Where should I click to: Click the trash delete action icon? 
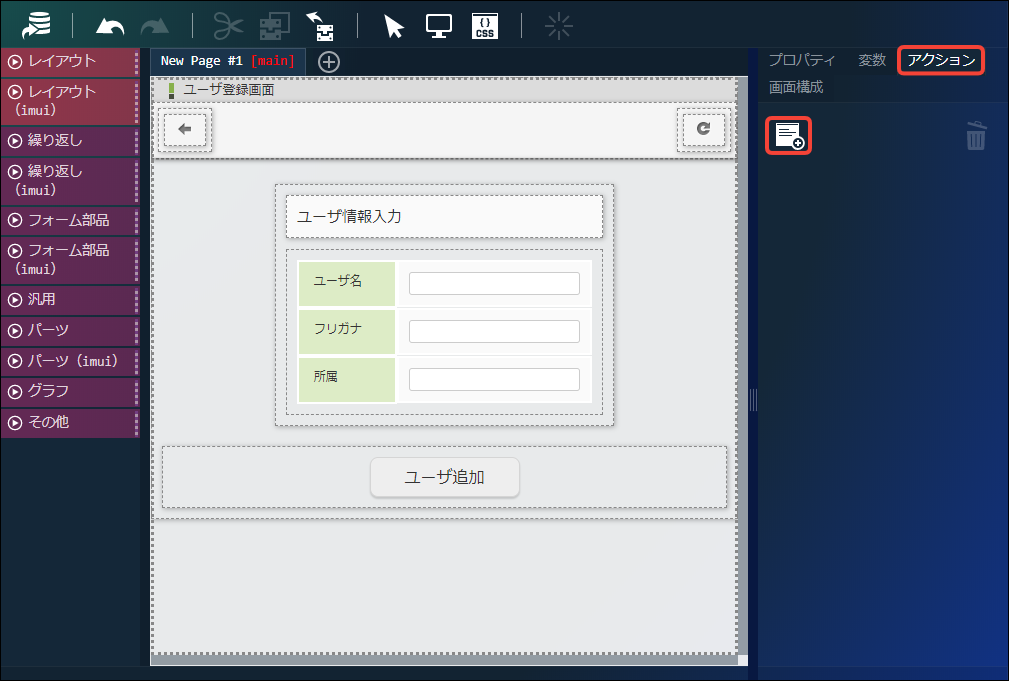(x=976, y=135)
